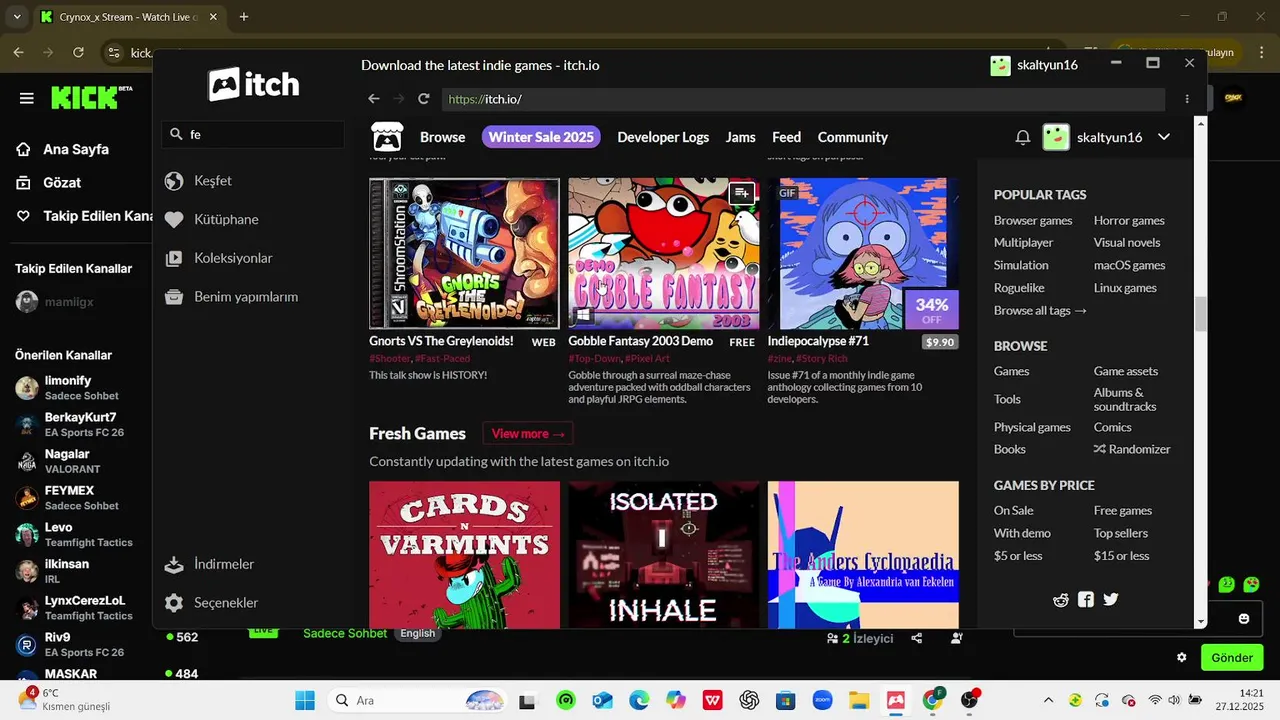Click the itch.io storefront logo
Viewport: 1280px width, 720px height.
pyautogui.click(x=386, y=137)
